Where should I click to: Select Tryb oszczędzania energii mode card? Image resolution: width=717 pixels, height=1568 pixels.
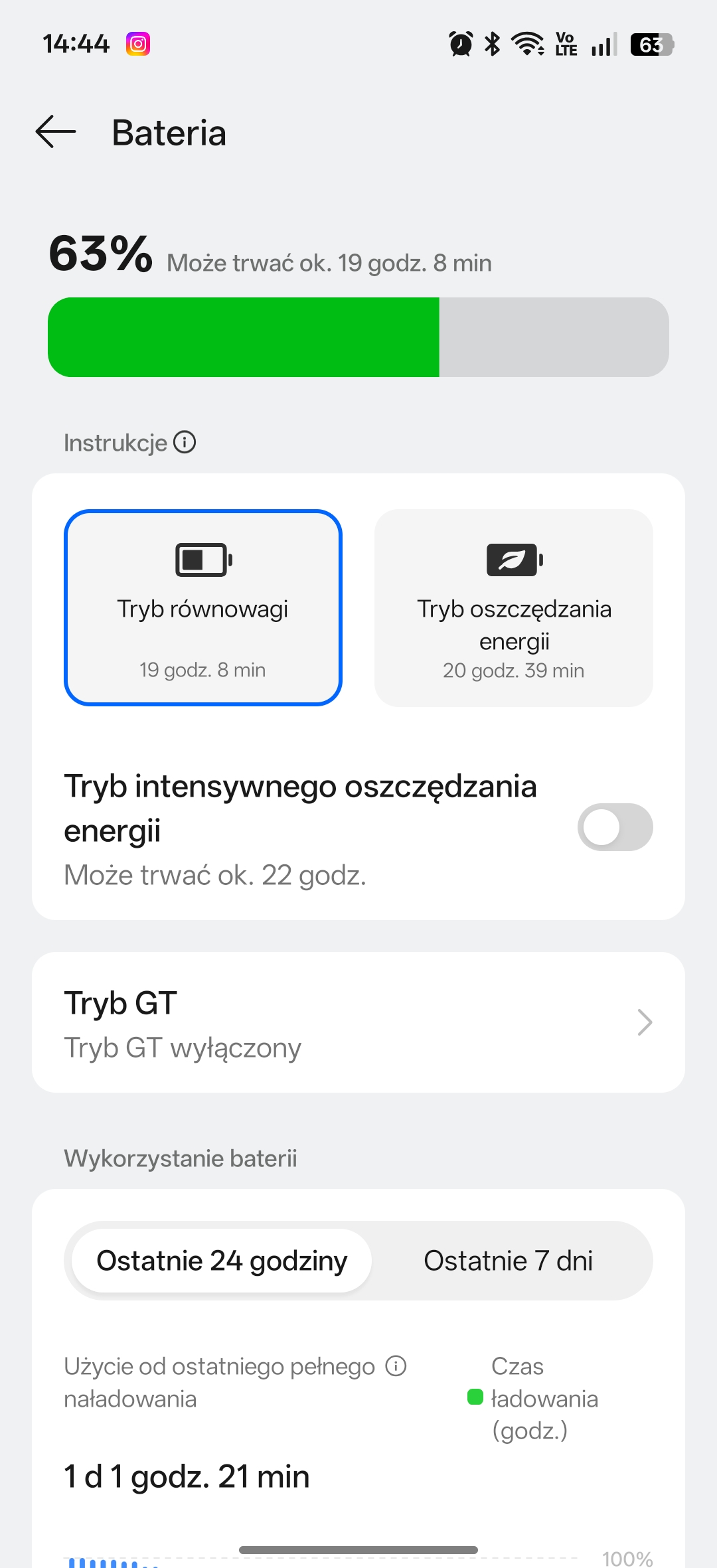[x=514, y=607]
